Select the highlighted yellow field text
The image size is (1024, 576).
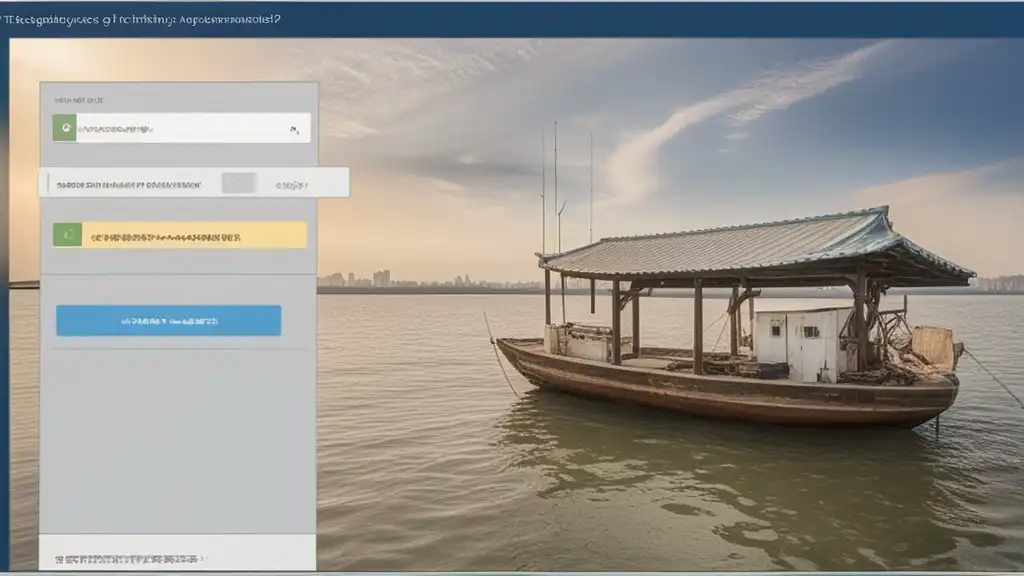coord(165,237)
